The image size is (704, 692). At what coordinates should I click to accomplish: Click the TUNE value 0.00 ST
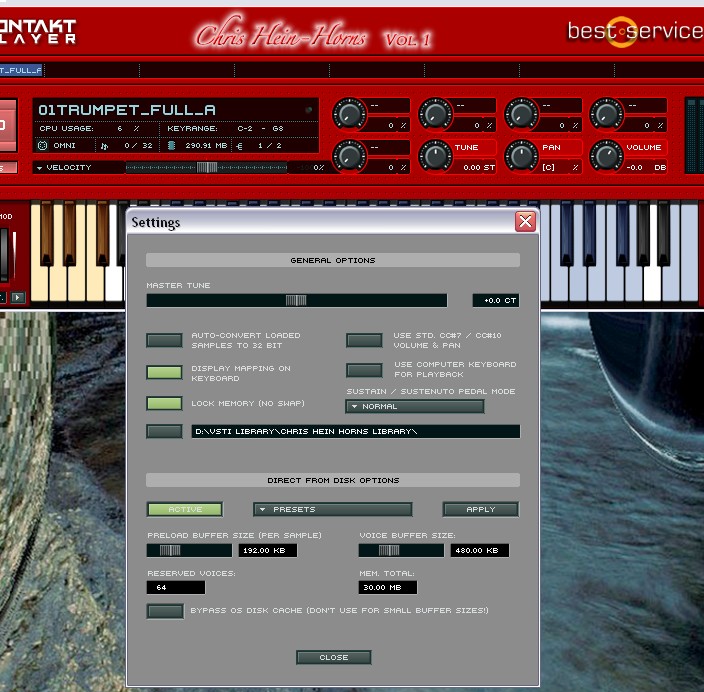pyautogui.click(x=479, y=167)
